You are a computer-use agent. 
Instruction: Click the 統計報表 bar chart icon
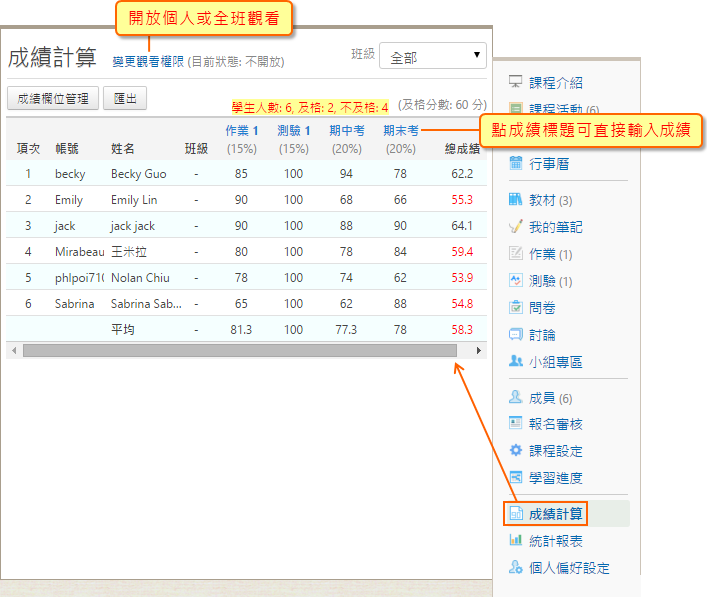516,541
